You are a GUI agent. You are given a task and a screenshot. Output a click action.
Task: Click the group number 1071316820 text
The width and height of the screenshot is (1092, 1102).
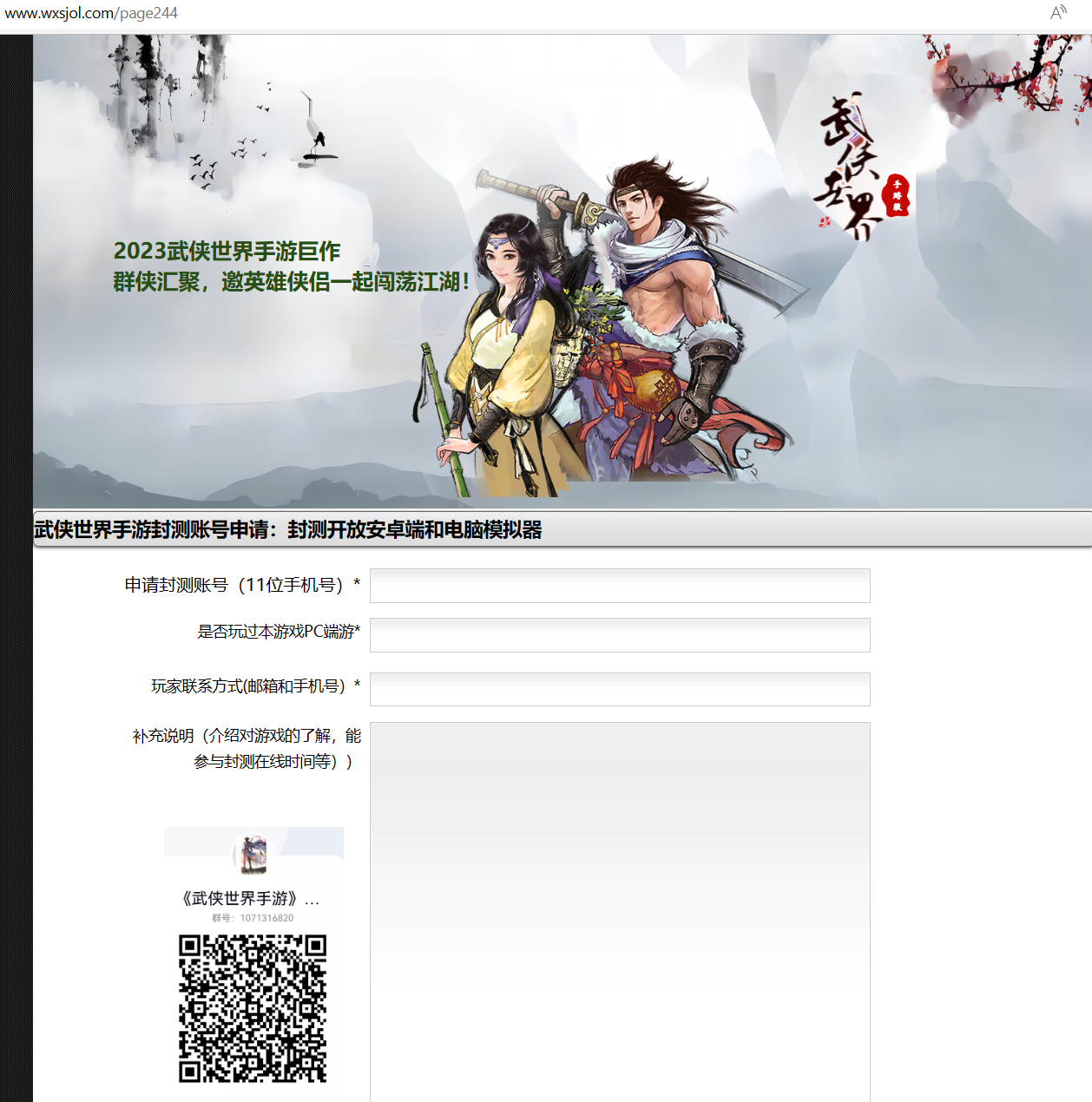click(x=253, y=918)
